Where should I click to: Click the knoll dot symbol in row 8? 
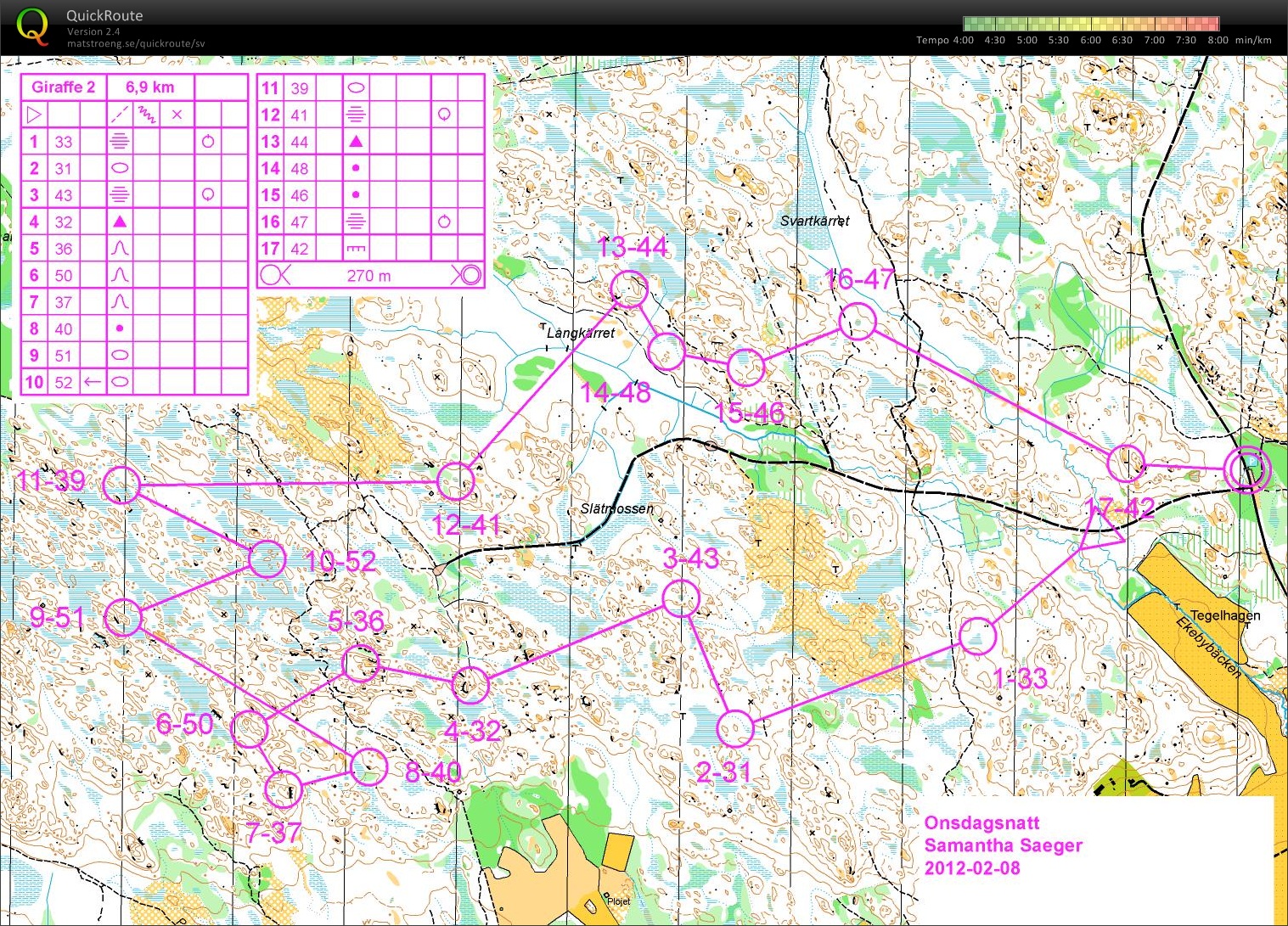120,328
